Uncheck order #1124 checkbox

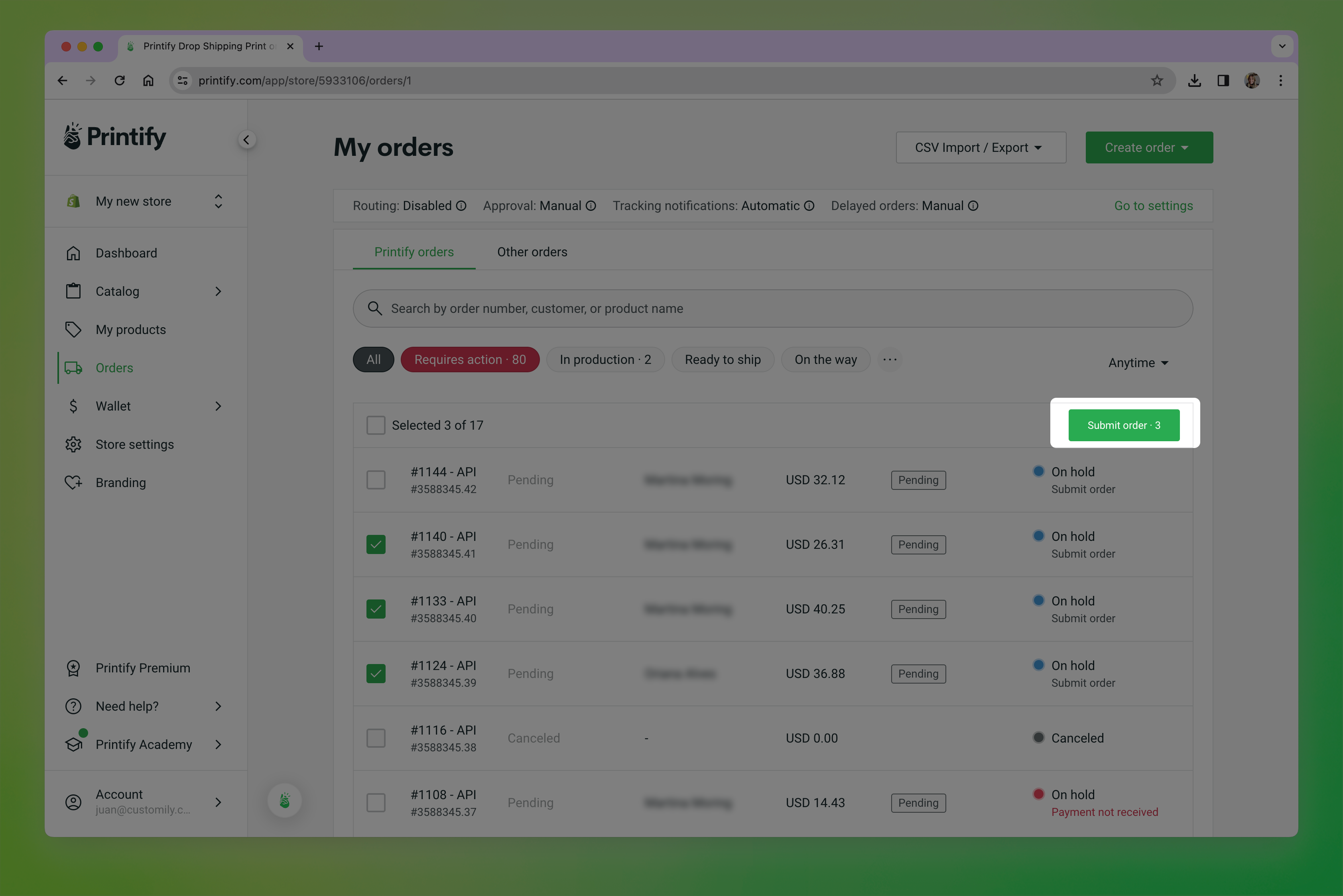point(376,674)
